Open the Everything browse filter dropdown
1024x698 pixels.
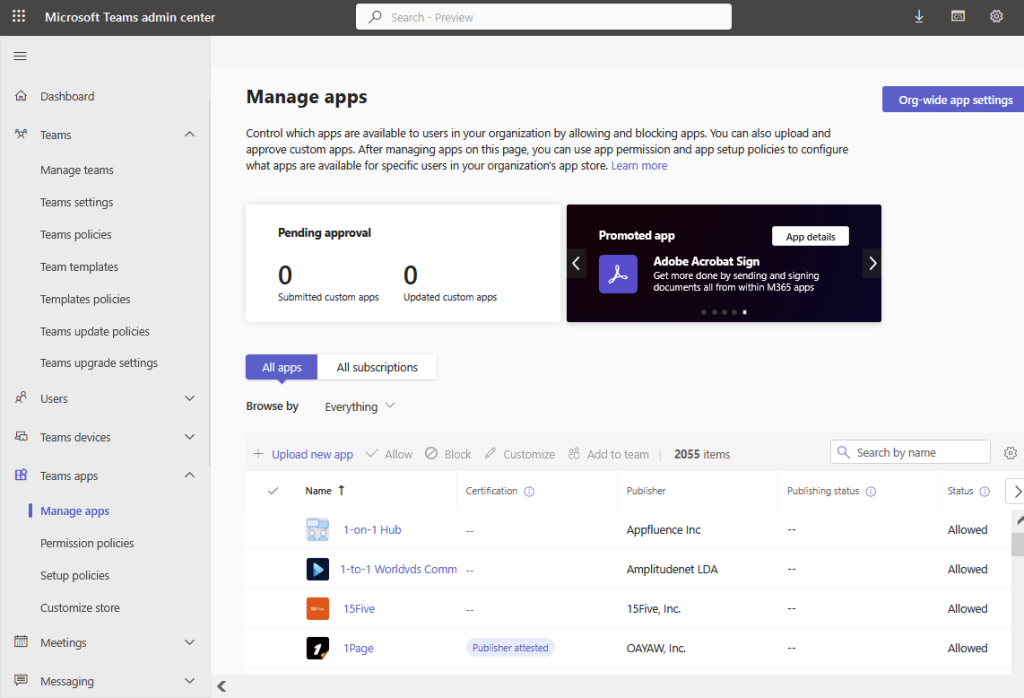(358, 406)
